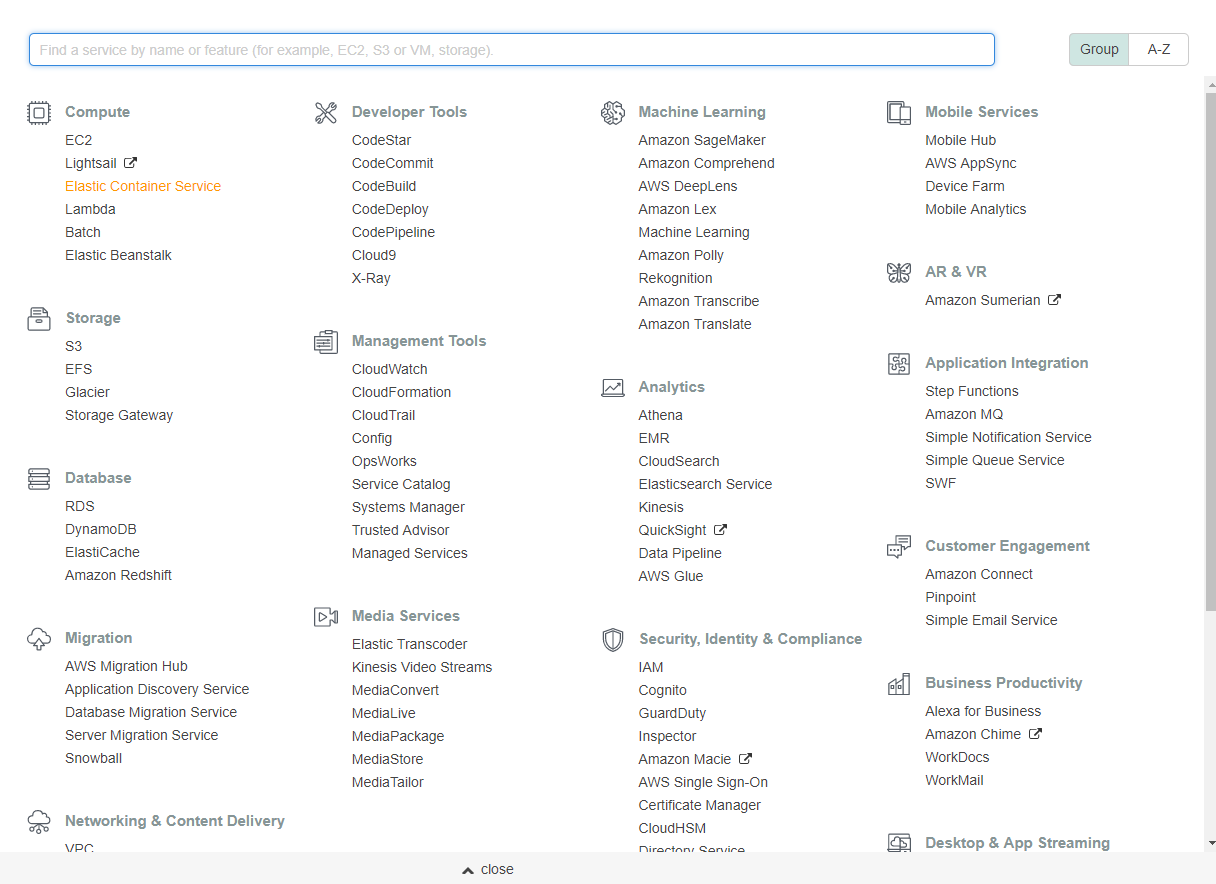
Task: Click the Media Services video icon
Action: click(x=326, y=616)
